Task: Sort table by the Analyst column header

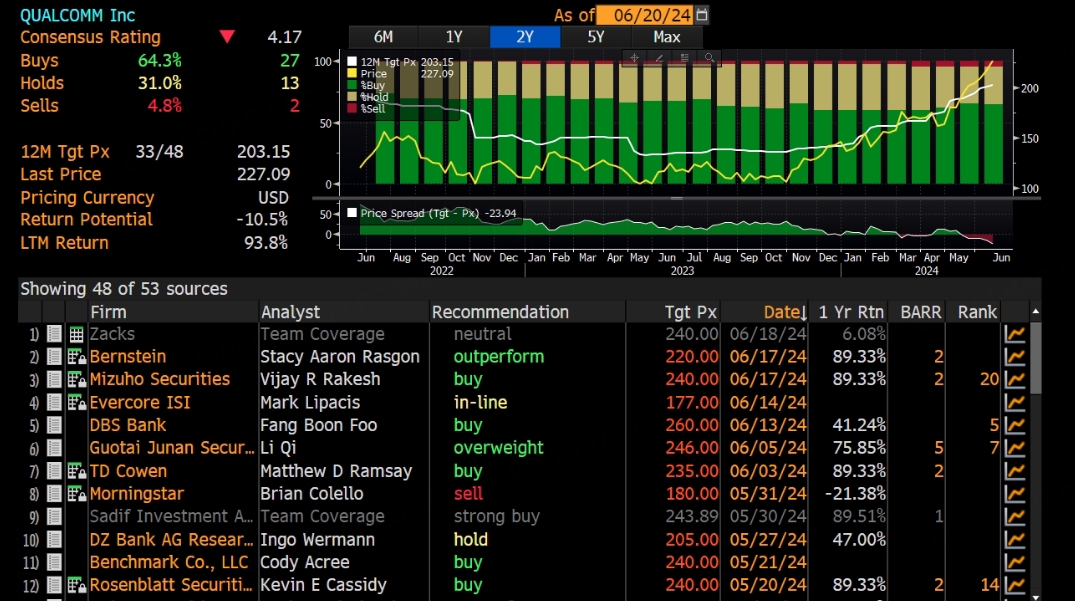Action: coord(343,312)
